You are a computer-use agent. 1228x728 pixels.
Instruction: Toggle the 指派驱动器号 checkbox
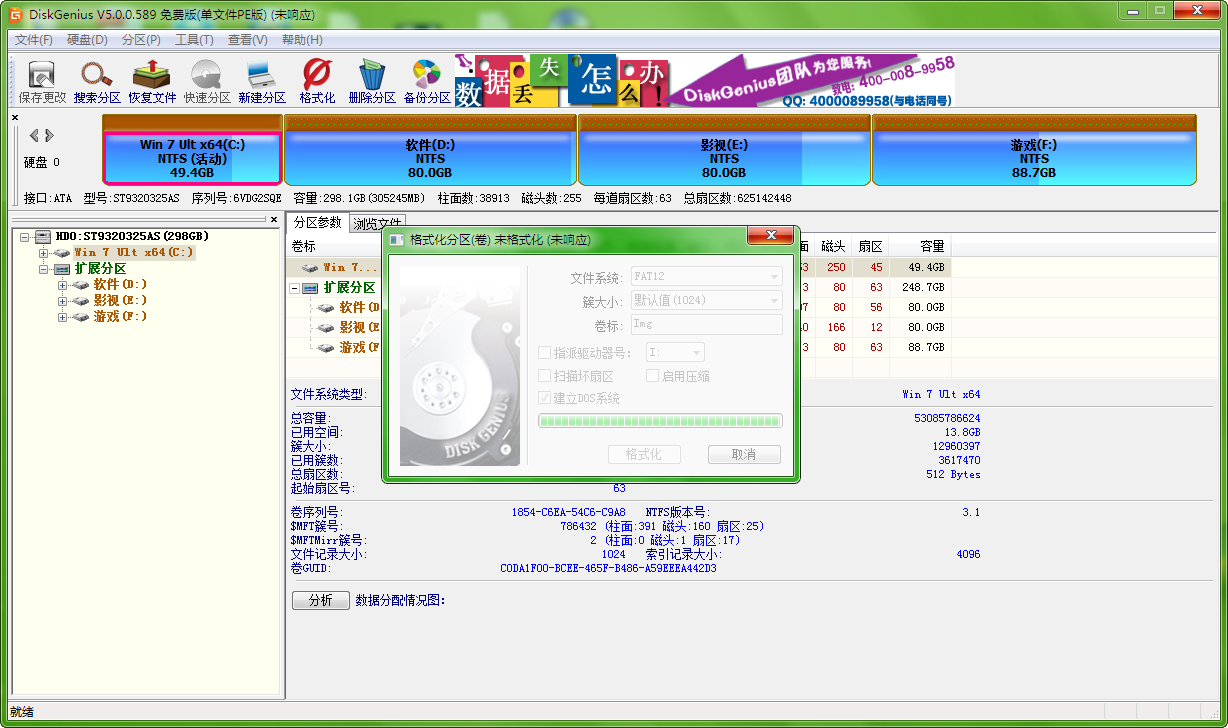click(544, 353)
